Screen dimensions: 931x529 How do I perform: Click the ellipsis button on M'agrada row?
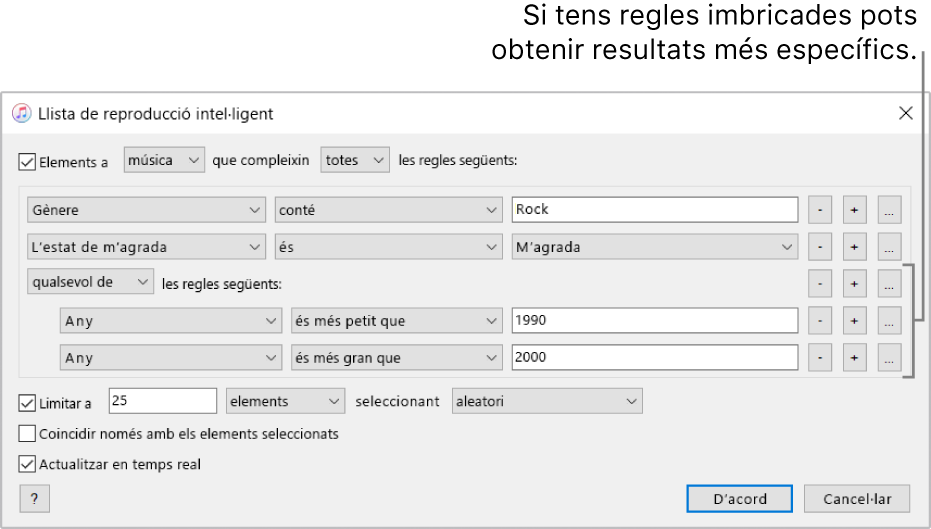(x=889, y=247)
